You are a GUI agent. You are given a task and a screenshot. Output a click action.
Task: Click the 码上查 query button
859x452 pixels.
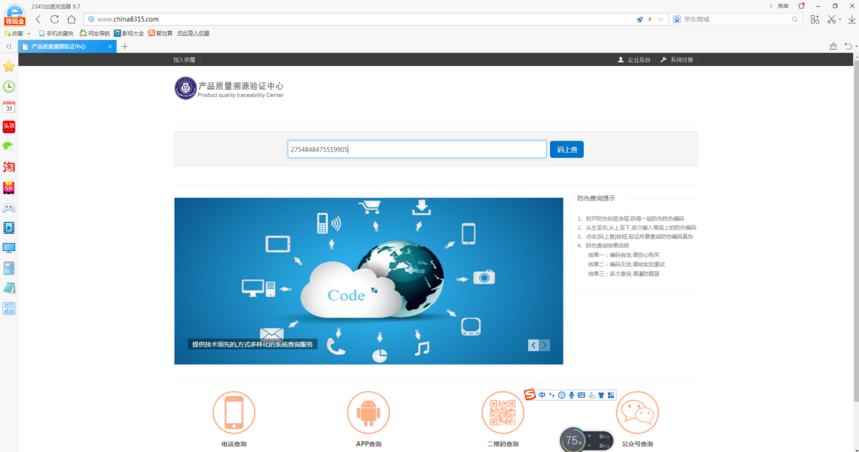[x=566, y=149]
